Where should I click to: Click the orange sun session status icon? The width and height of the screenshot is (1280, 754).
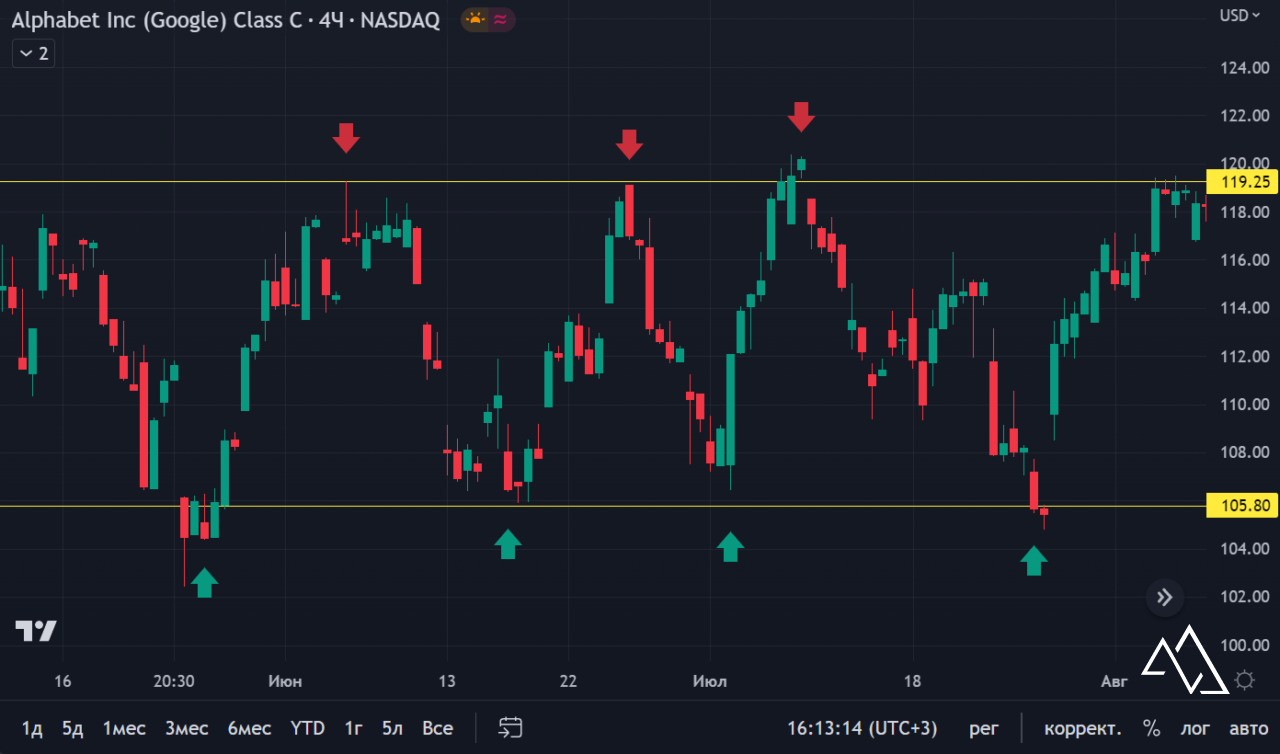(475, 19)
